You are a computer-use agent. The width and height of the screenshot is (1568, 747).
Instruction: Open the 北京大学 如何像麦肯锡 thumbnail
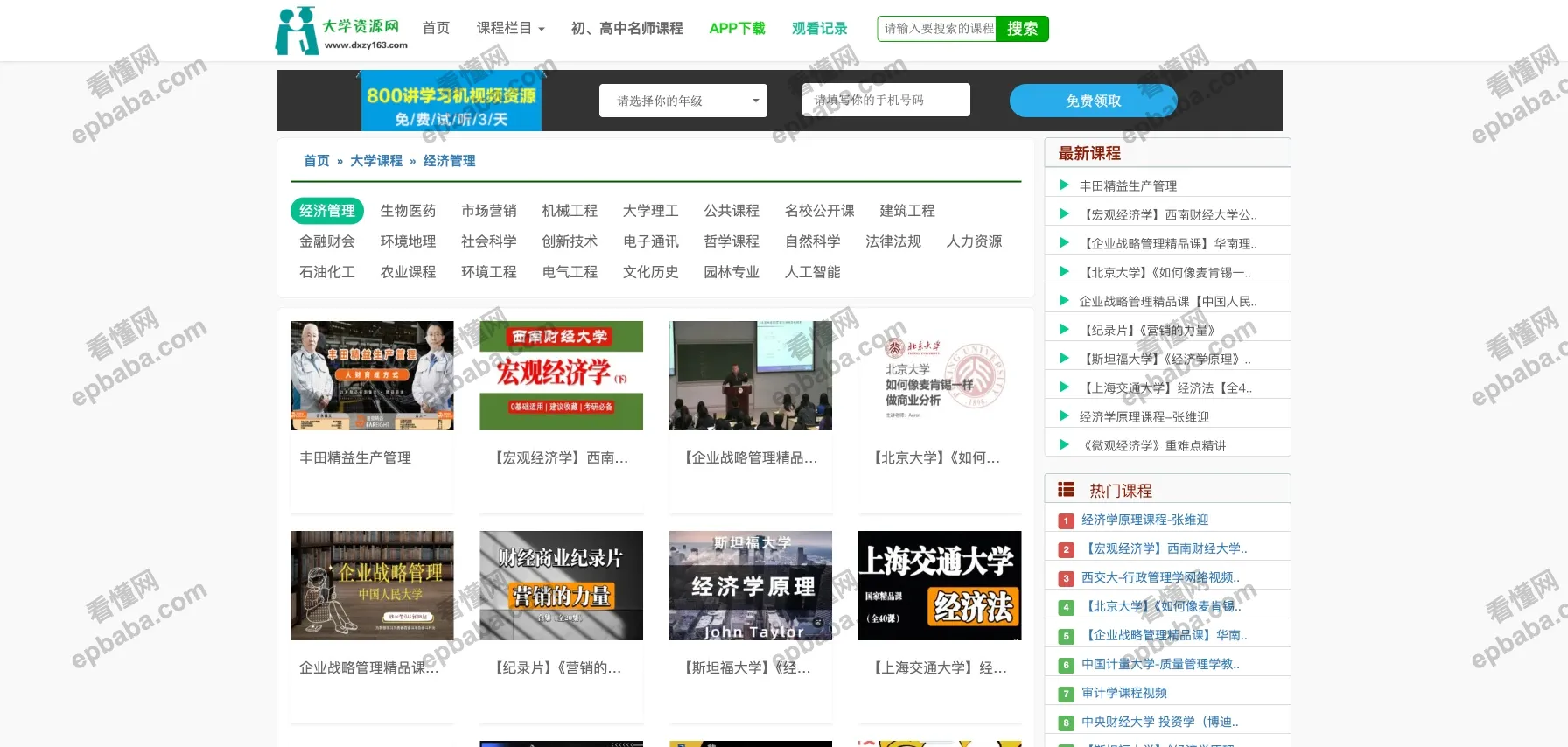[940, 375]
